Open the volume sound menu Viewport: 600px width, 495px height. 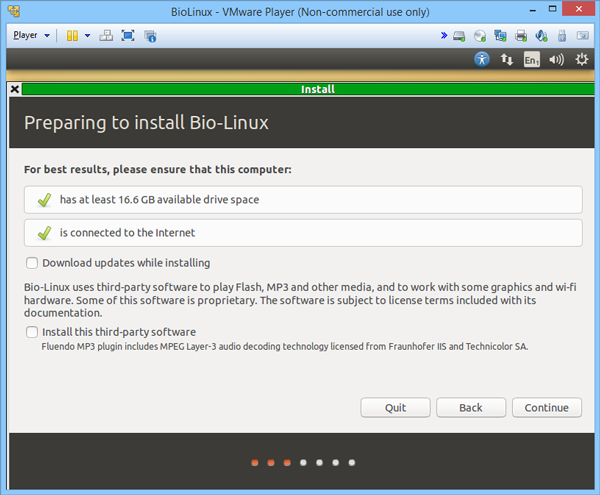click(557, 59)
